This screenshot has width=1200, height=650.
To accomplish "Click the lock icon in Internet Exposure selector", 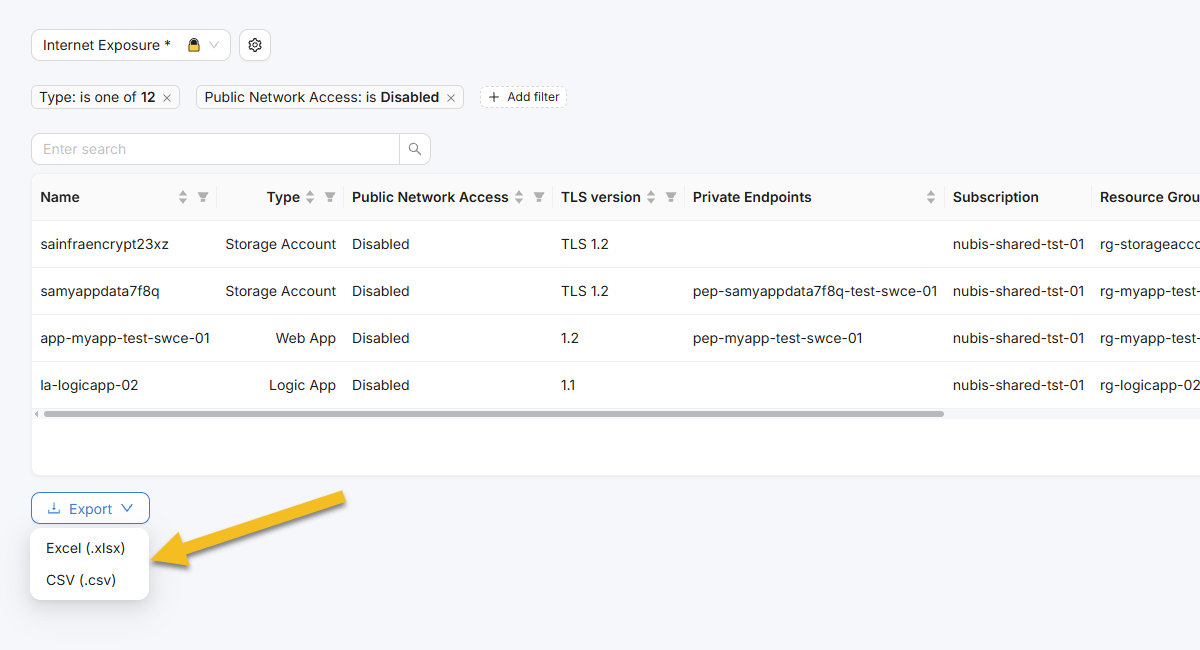I will pos(194,45).
